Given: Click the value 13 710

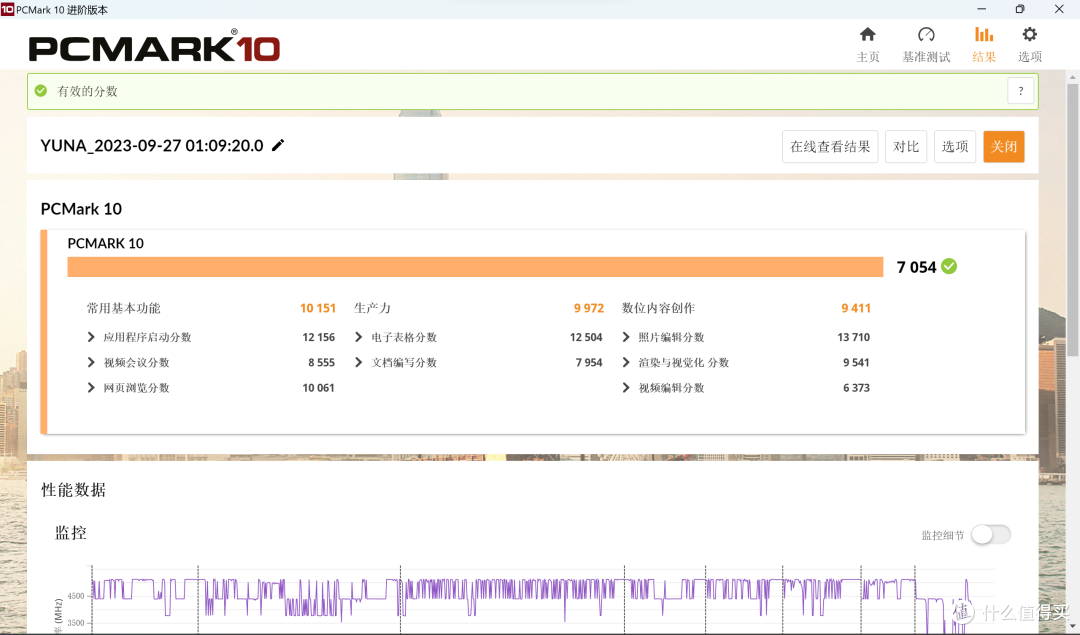Looking at the screenshot, I should [853, 337].
